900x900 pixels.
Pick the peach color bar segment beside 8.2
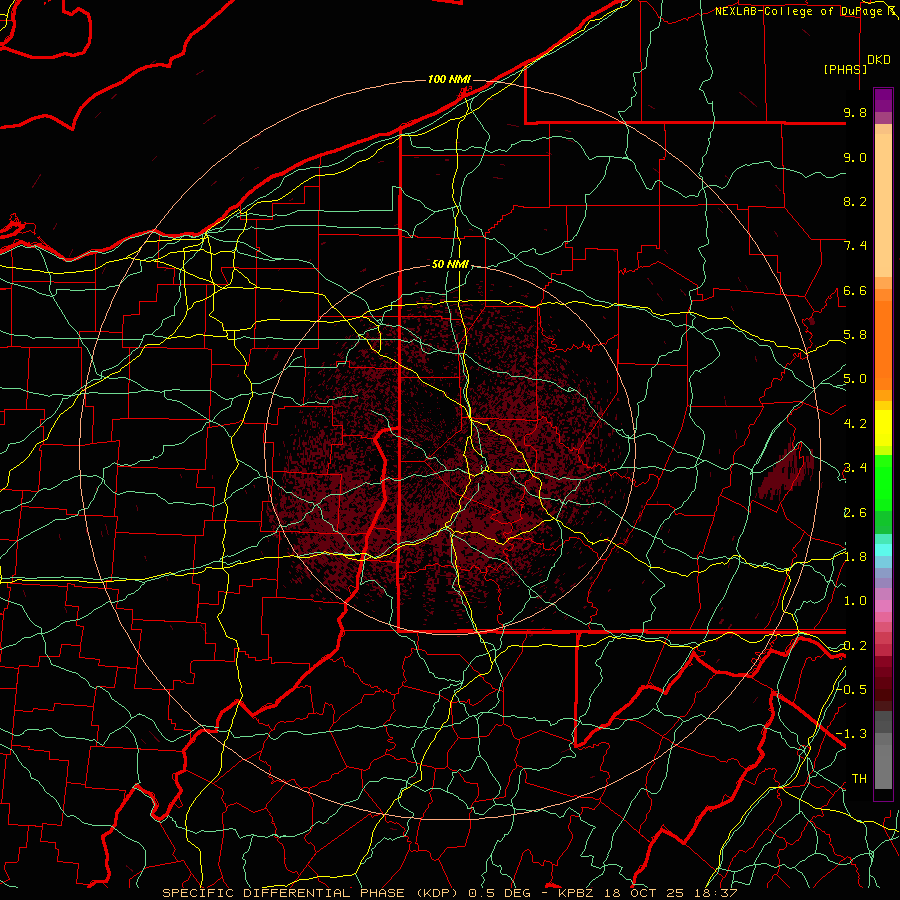[x=883, y=205]
